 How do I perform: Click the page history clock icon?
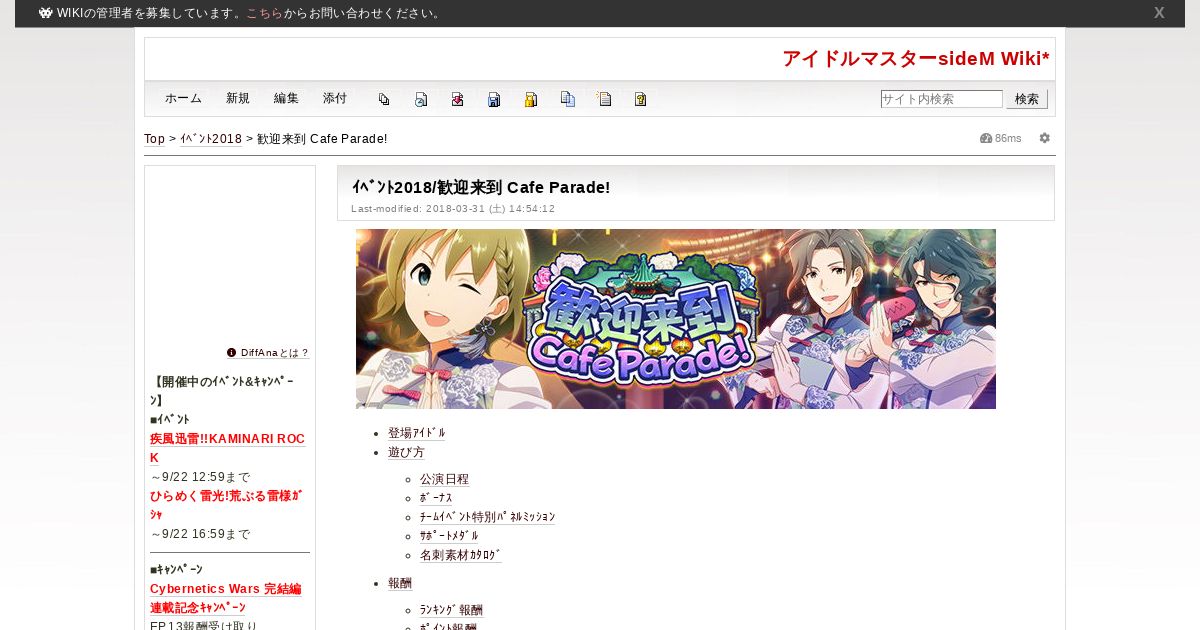point(421,99)
